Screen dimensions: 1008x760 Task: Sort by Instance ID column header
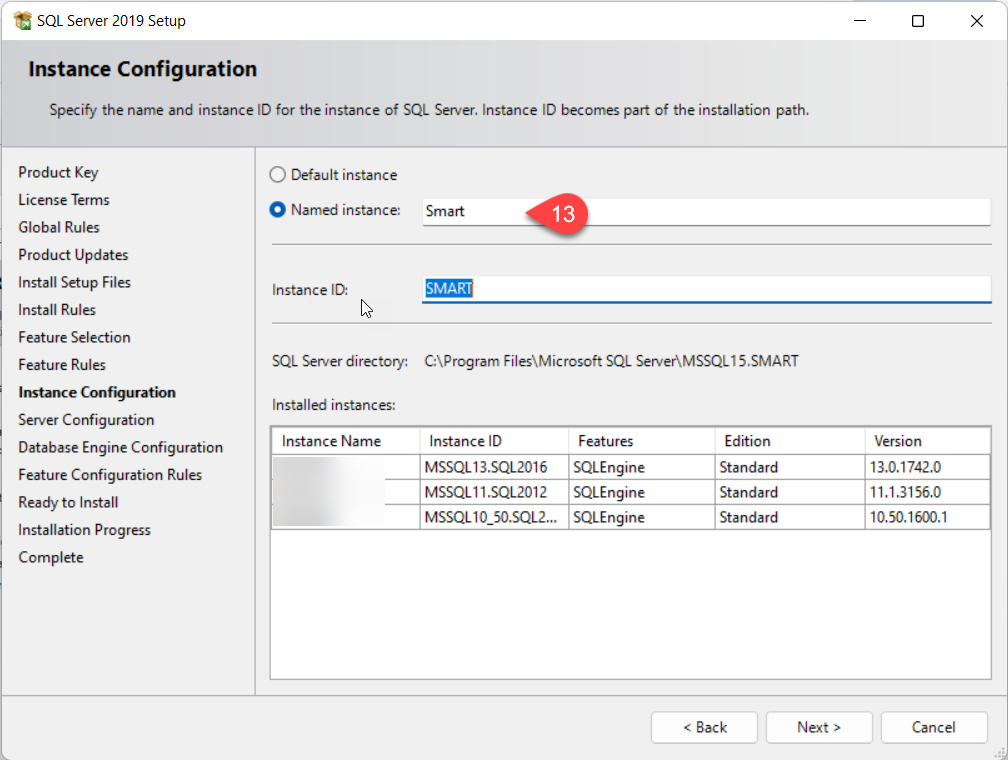click(494, 441)
